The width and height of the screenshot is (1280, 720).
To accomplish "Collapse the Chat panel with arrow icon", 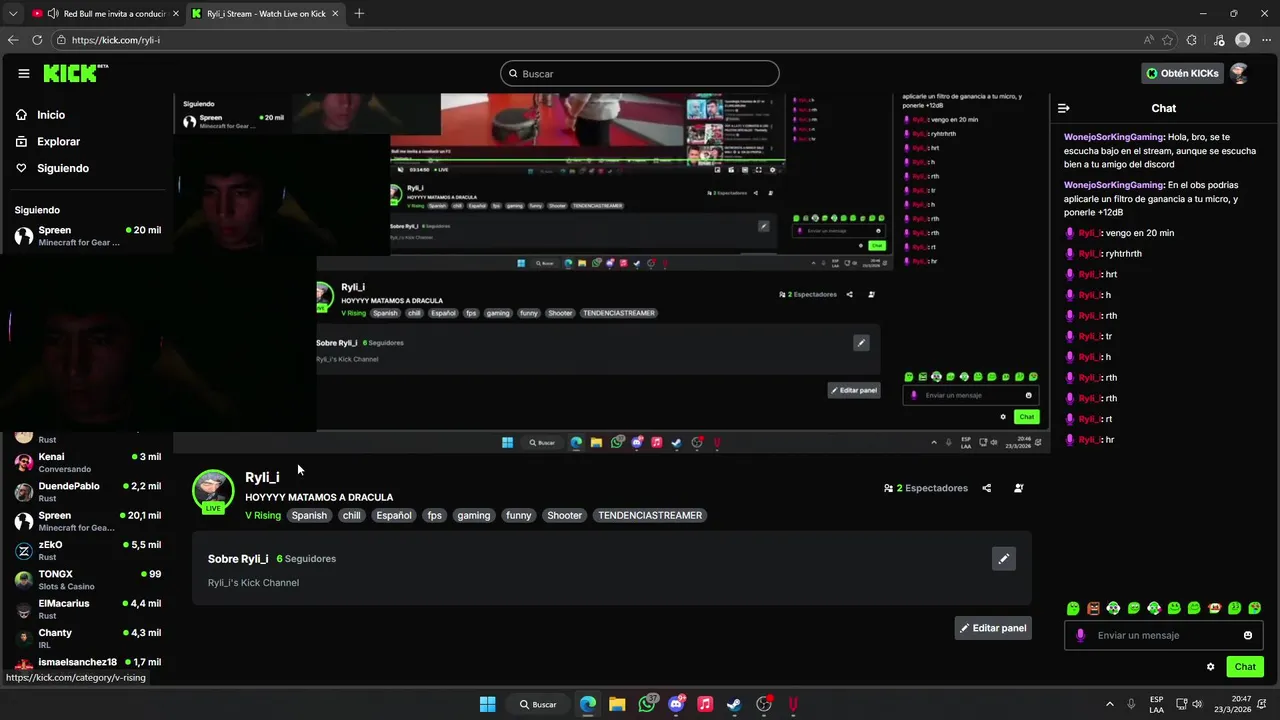I will 1064,108.
